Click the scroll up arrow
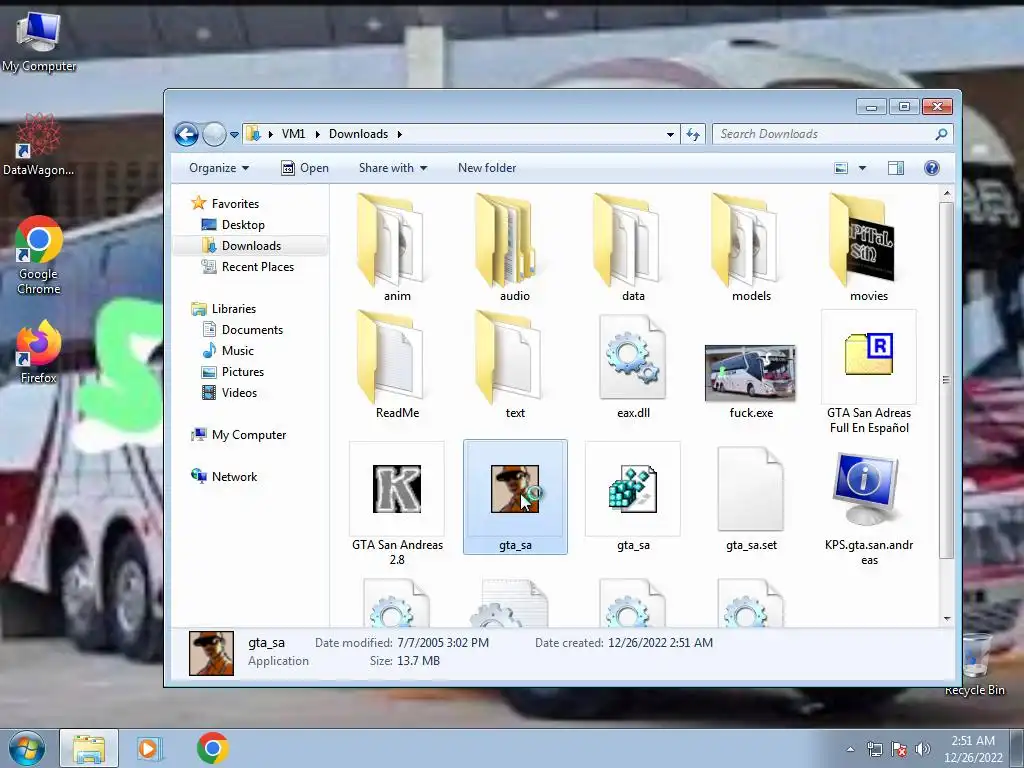This screenshot has width=1024, height=768. pos(946,194)
